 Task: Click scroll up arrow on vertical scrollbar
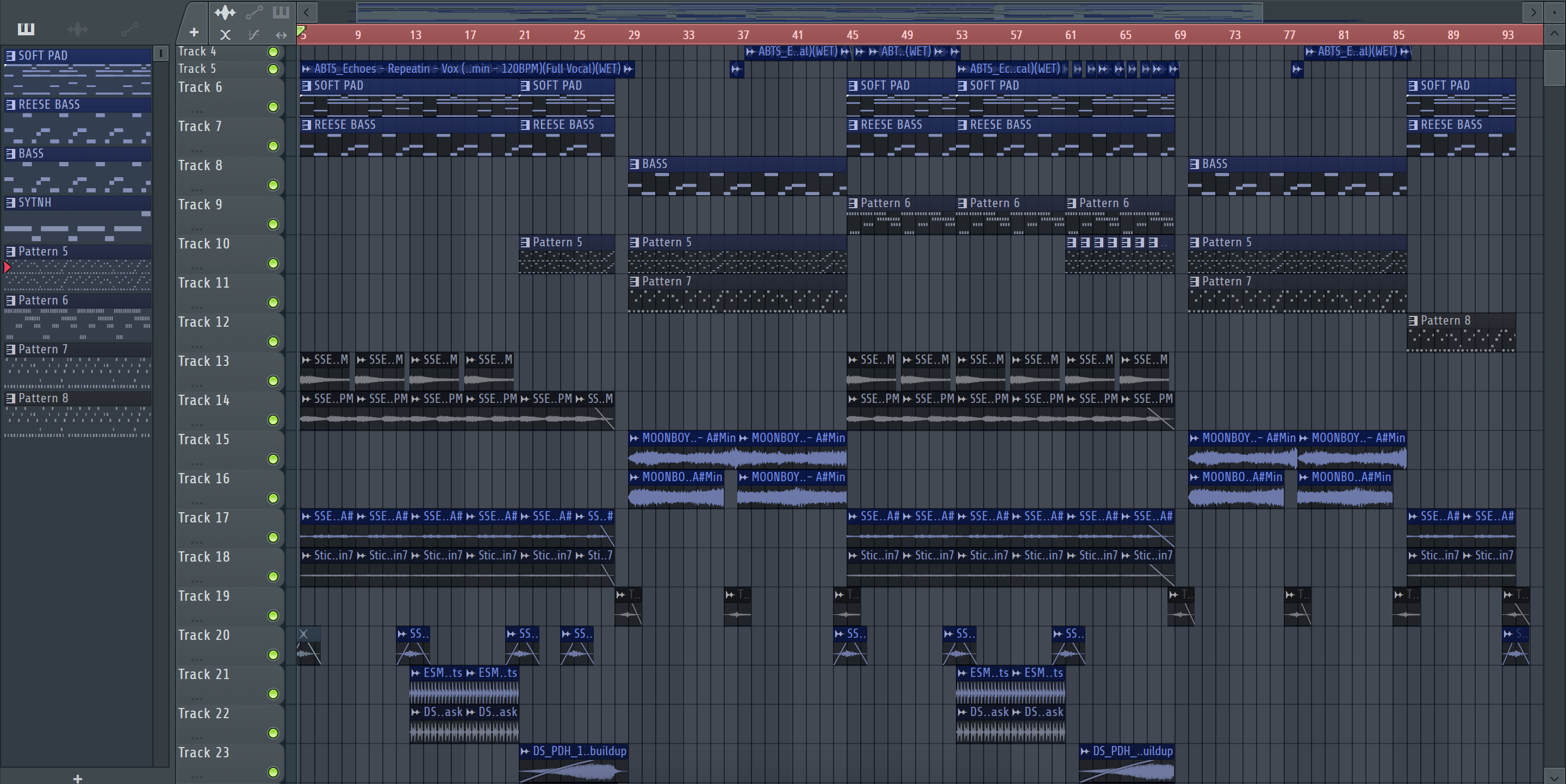tap(1555, 35)
